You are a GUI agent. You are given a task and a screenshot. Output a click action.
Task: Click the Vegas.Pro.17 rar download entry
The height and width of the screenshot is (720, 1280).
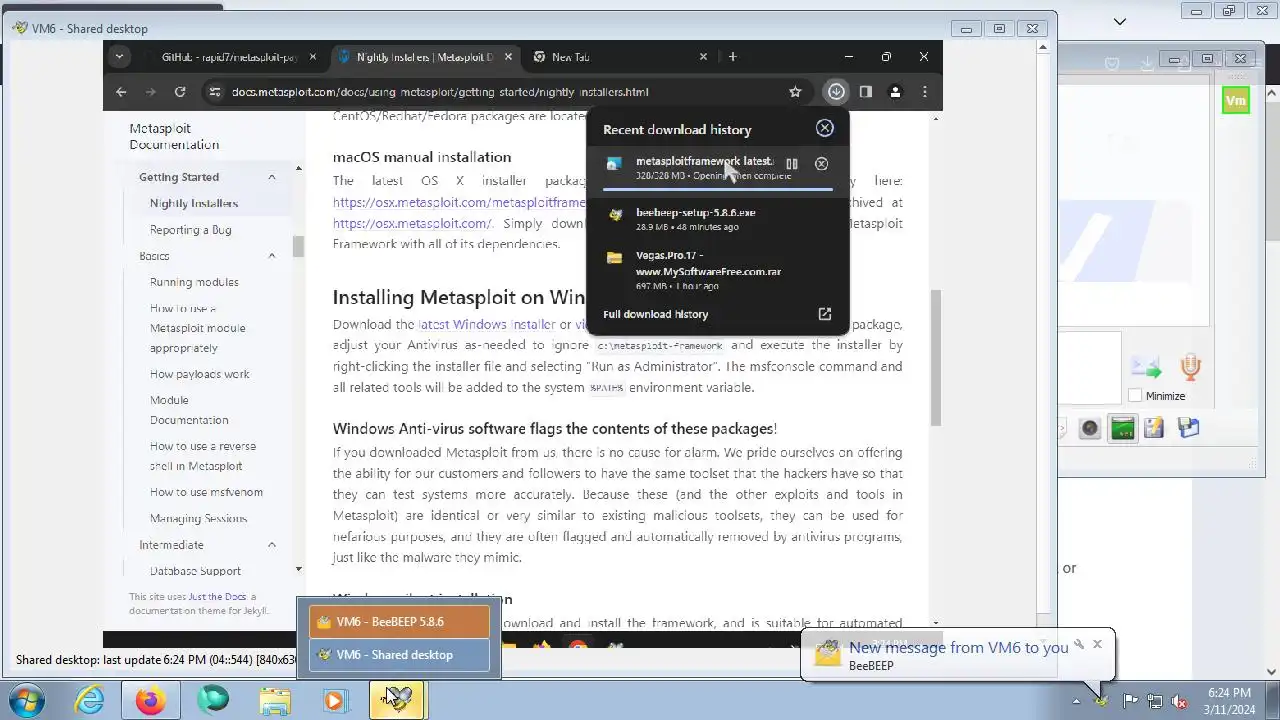(718, 270)
